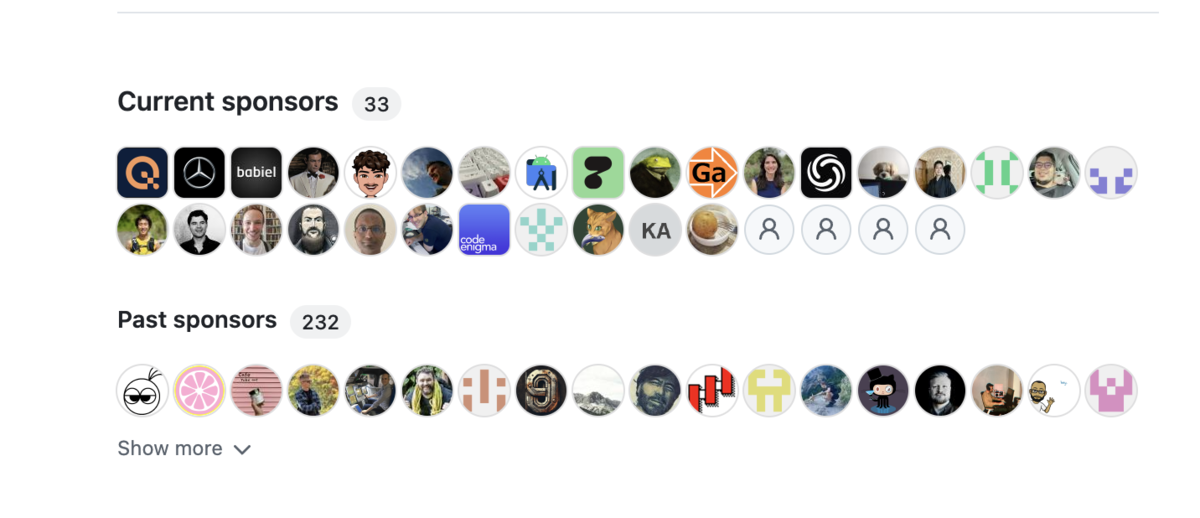Image resolution: width=1200 pixels, height=518 pixels.
Task: Click the green frog sponsor avatar
Action: [x=655, y=173]
